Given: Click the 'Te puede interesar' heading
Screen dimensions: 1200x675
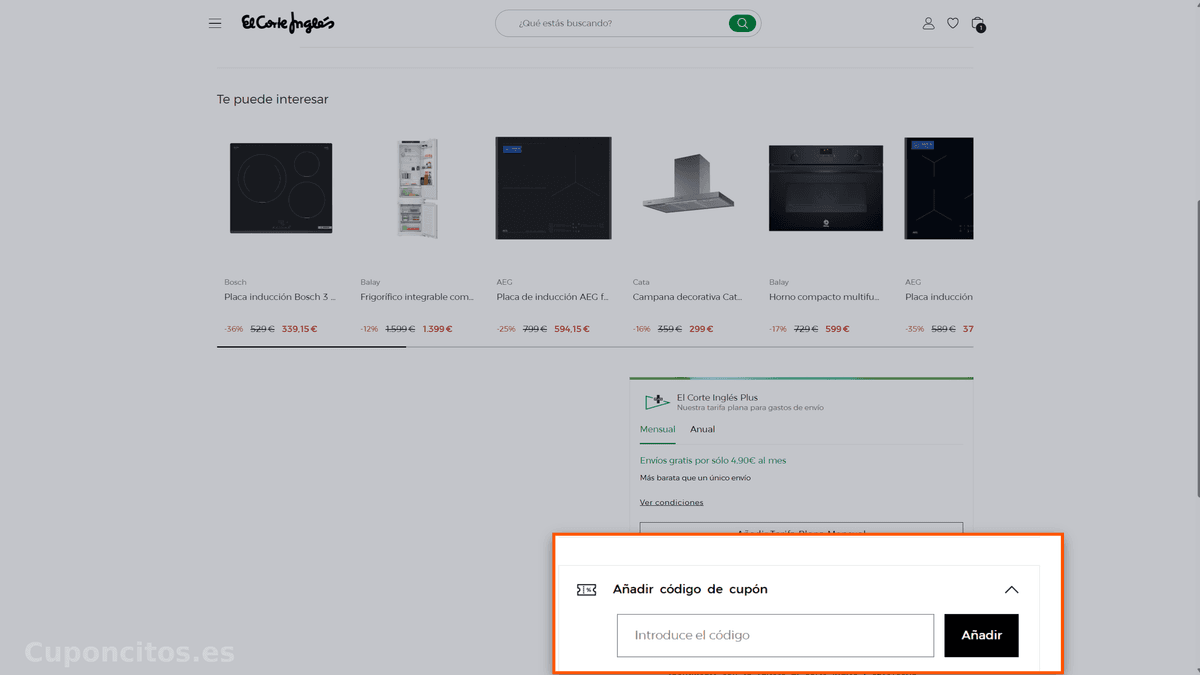Looking at the screenshot, I should (x=272, y=100).
